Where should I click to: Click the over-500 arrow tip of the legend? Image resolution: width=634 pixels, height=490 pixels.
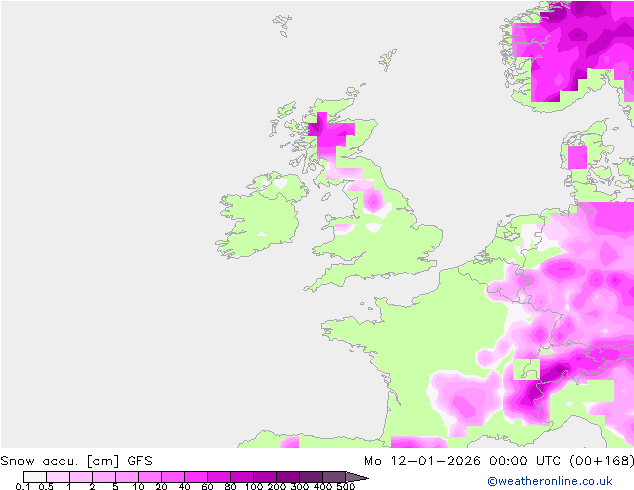357,477
